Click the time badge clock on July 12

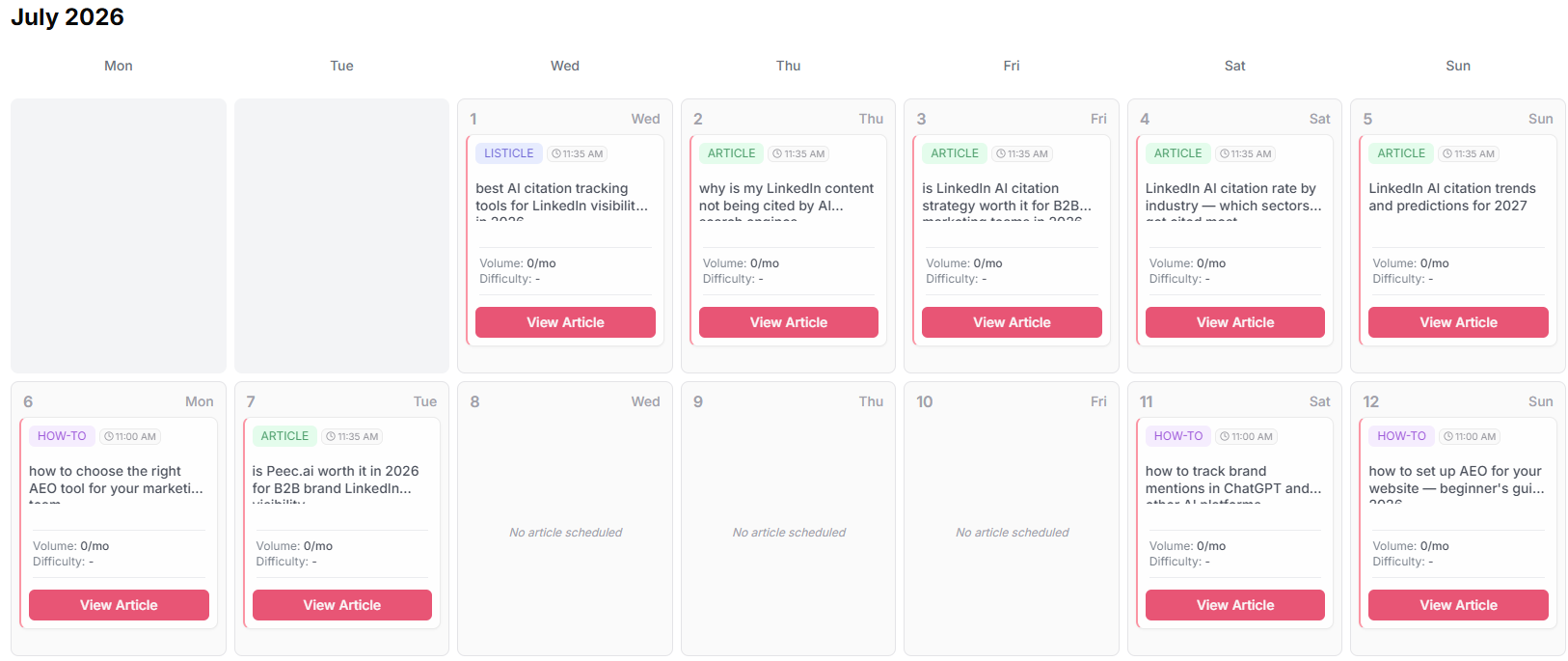tap(1448, 437)
